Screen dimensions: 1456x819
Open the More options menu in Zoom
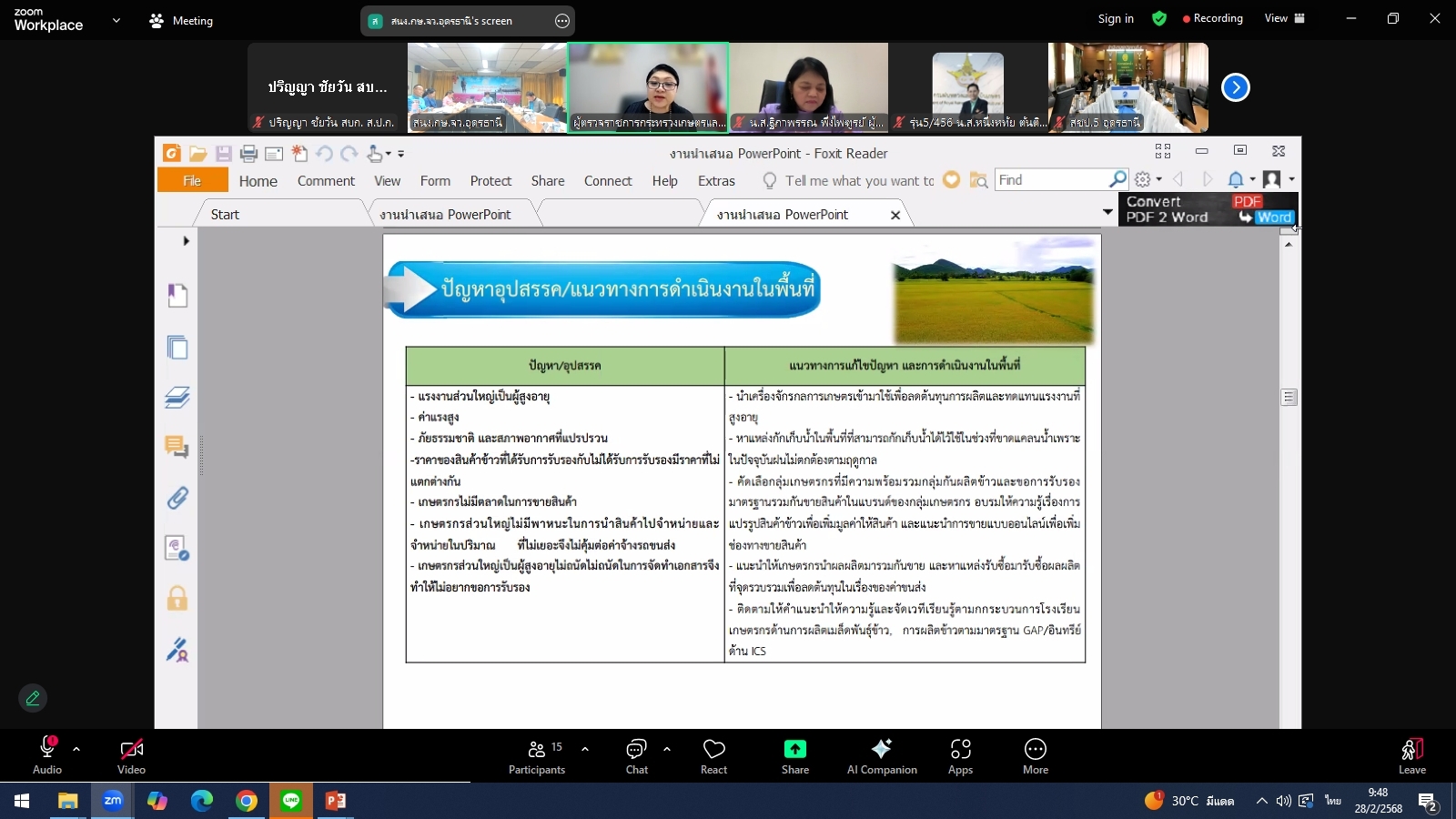(x=1036, y=755)
